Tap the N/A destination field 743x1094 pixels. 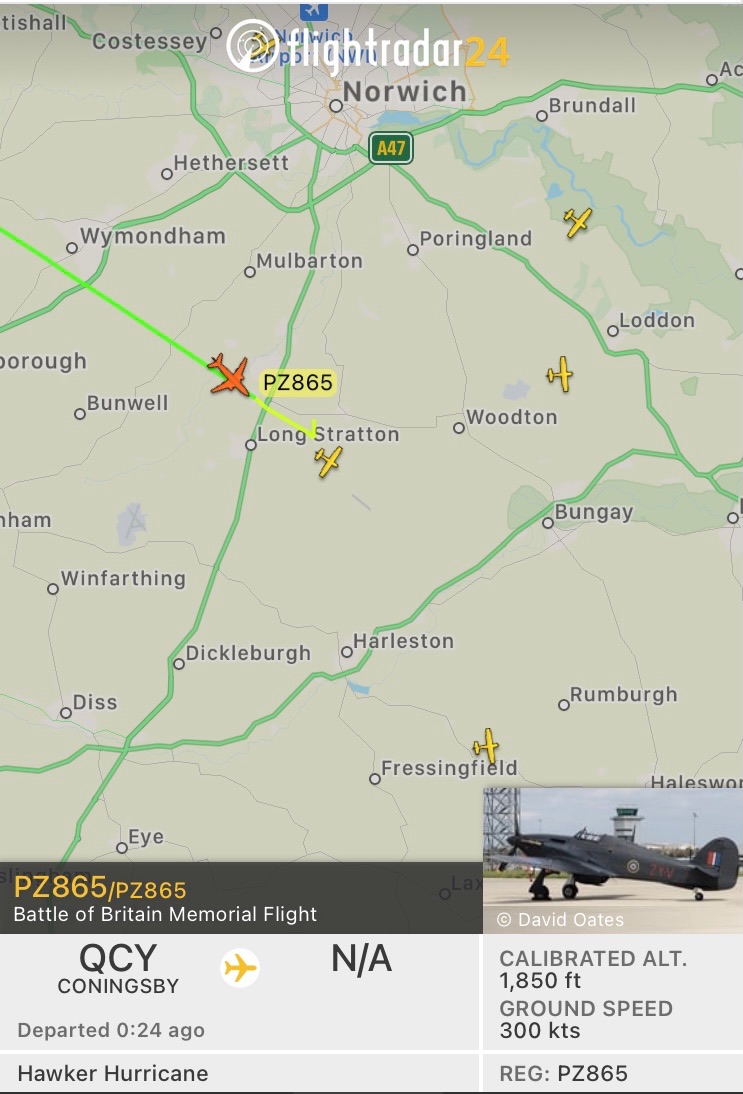pyautogui.click(x=361, y=959)
